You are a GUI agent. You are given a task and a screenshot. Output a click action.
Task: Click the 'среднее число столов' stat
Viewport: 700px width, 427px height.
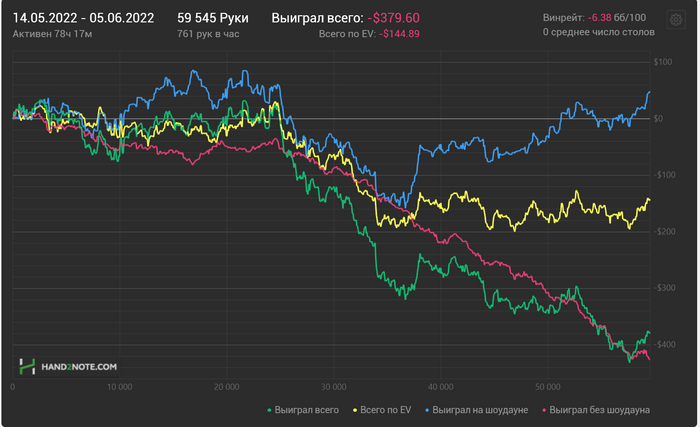pos(602,32)
